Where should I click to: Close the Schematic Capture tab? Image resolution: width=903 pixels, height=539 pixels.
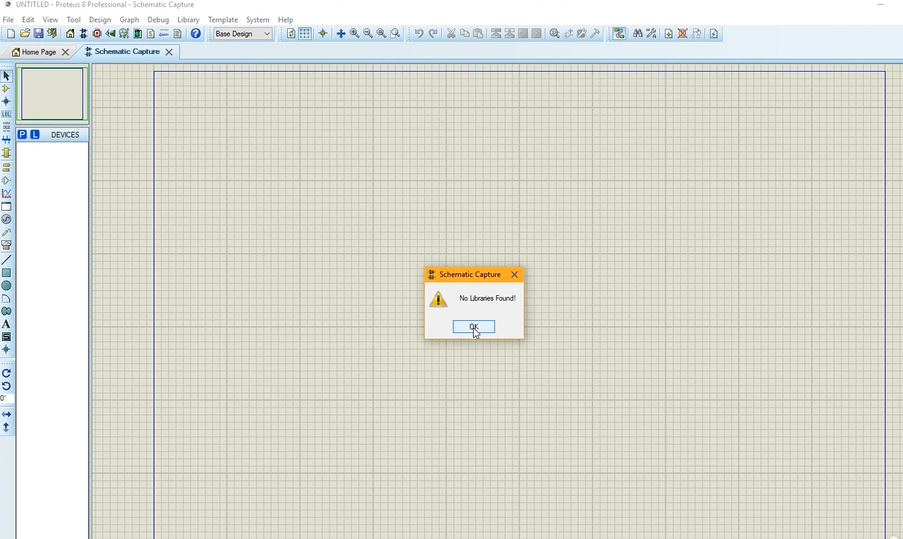[169, 52]
